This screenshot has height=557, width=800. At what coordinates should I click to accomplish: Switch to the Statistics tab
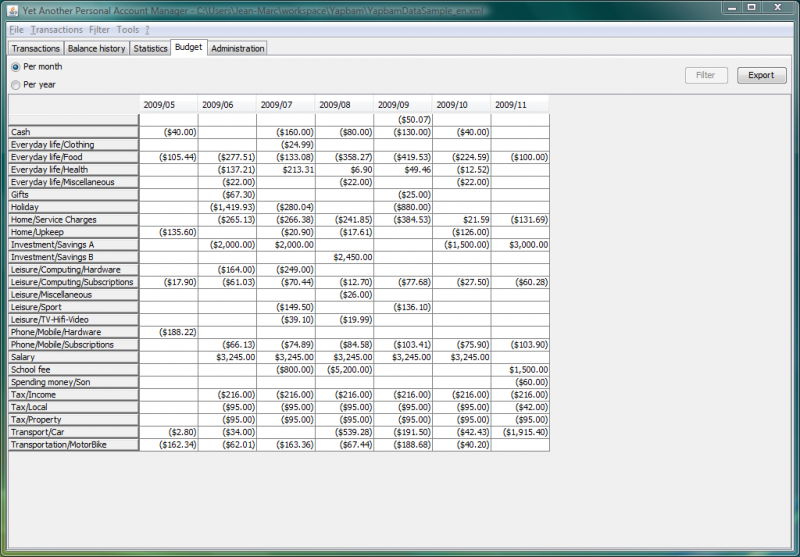tap(150, 48)
